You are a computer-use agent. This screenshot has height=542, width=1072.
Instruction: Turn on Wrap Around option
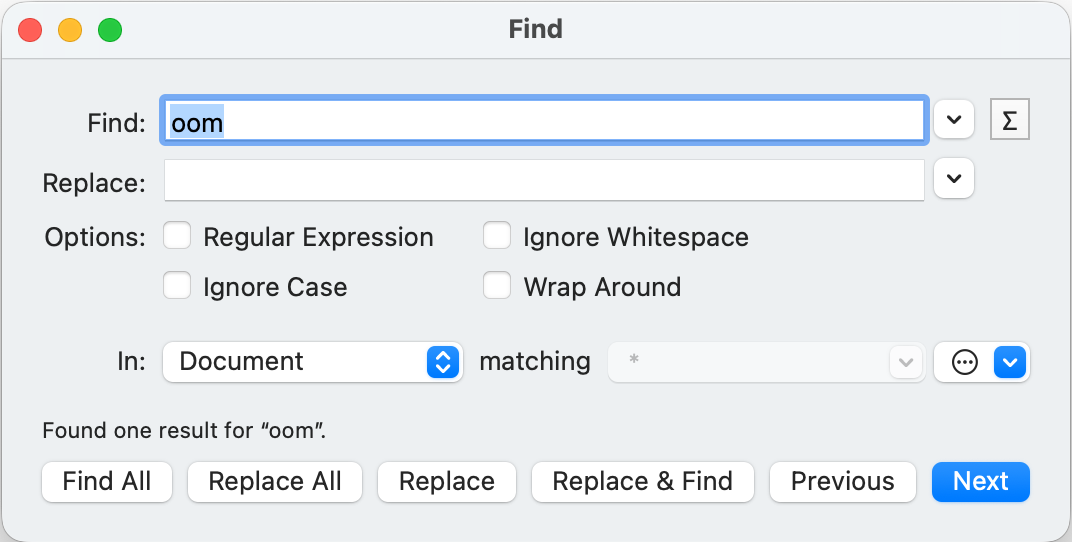(x=497, y=286)
